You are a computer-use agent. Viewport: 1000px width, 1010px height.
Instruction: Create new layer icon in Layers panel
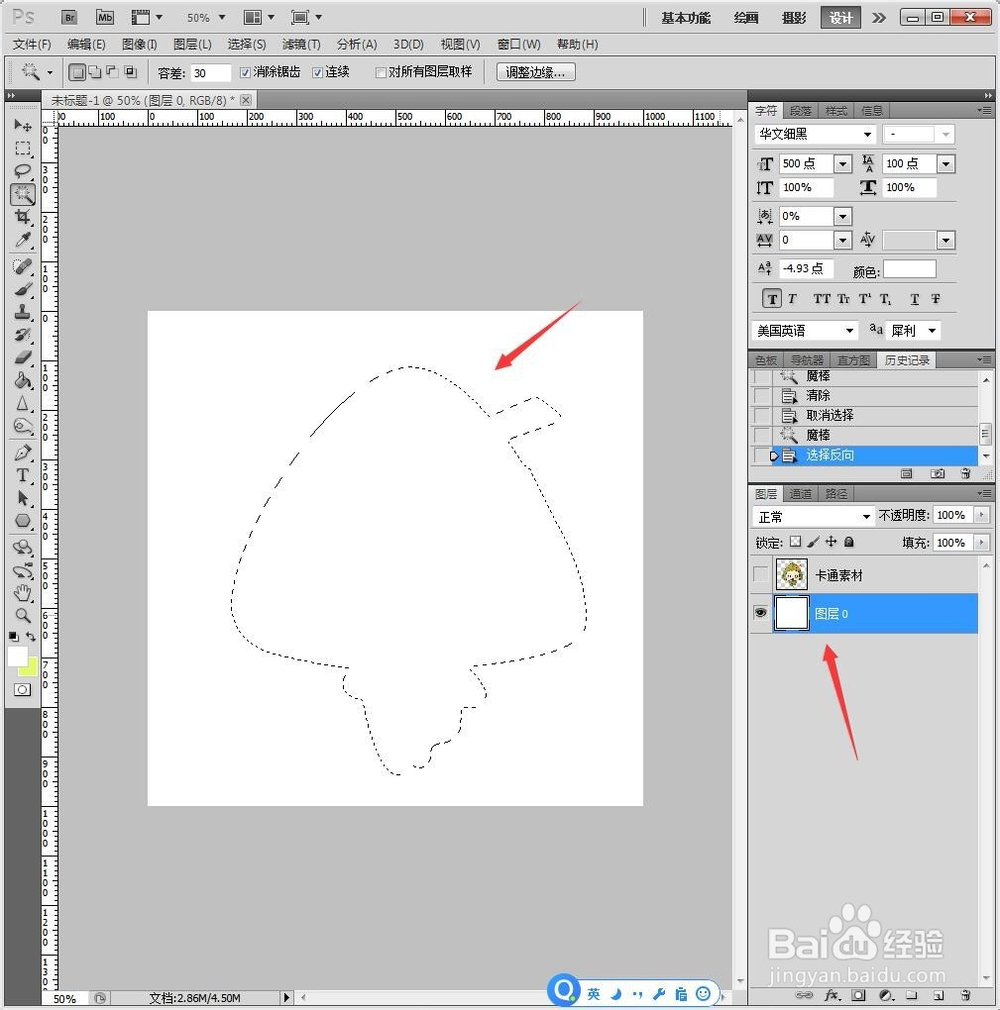[939, 995]
